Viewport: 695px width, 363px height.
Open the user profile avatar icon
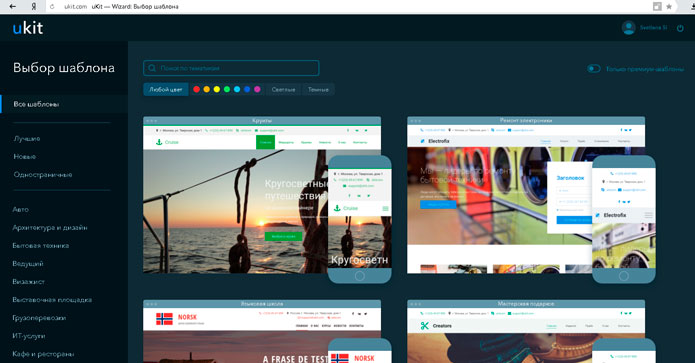coord(628,27)
